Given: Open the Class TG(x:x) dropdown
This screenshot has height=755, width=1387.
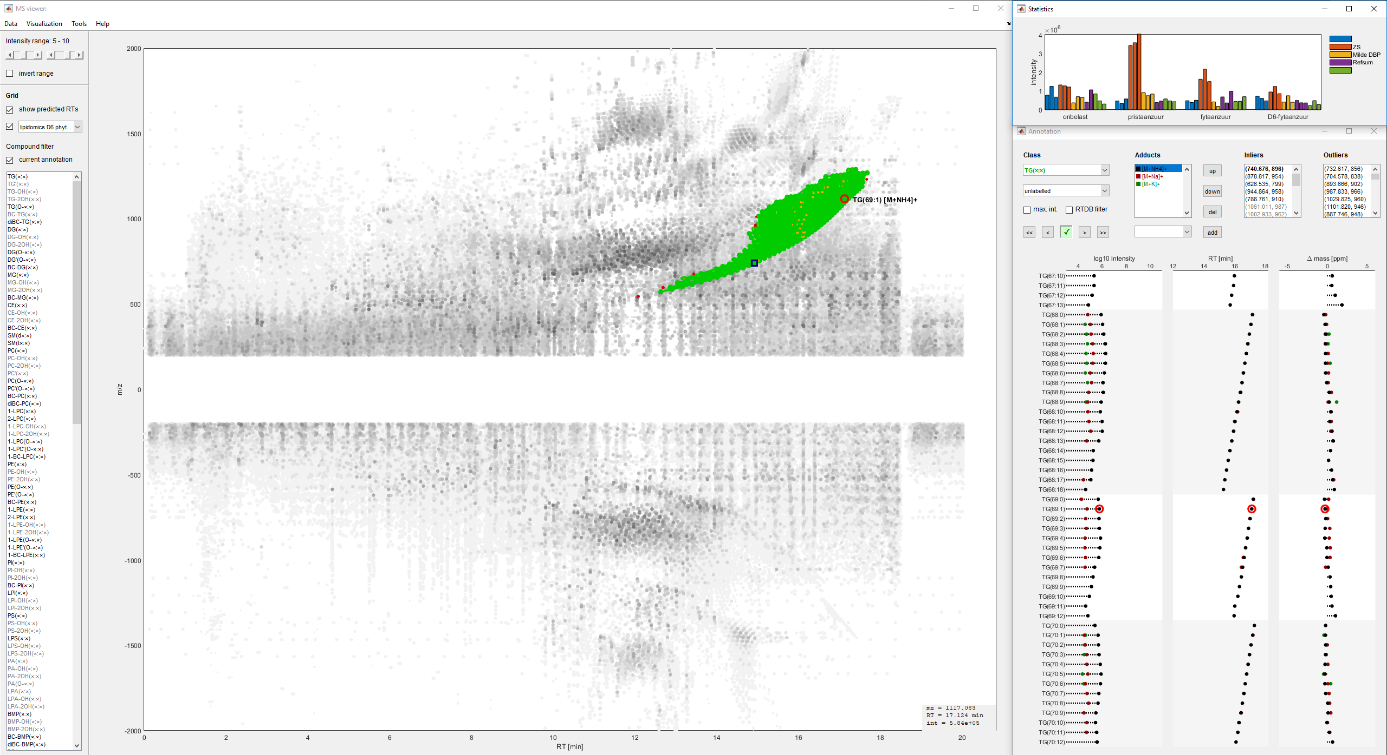Looking at the screenshot, I should (1066, 170).
